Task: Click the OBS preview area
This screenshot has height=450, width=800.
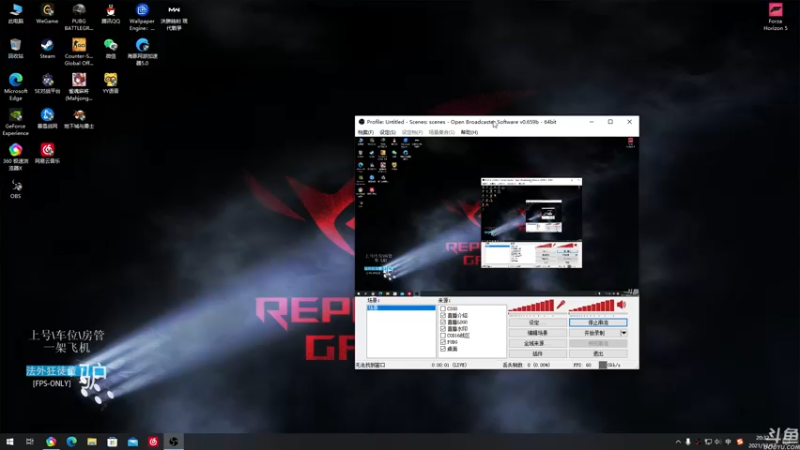Action: [x=496, y=216]
